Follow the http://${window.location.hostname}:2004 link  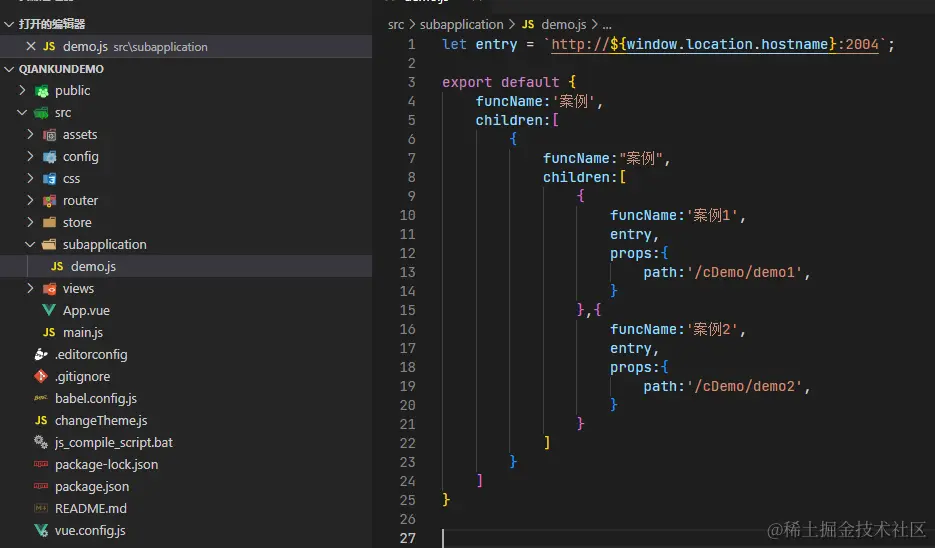point(714,44)
